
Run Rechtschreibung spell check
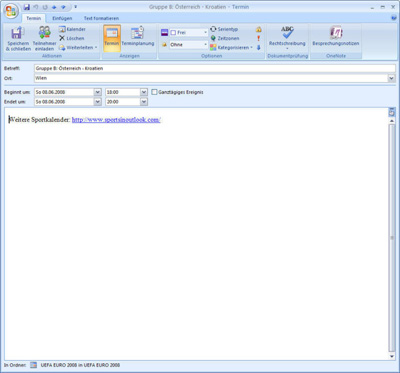pos(287,36)
